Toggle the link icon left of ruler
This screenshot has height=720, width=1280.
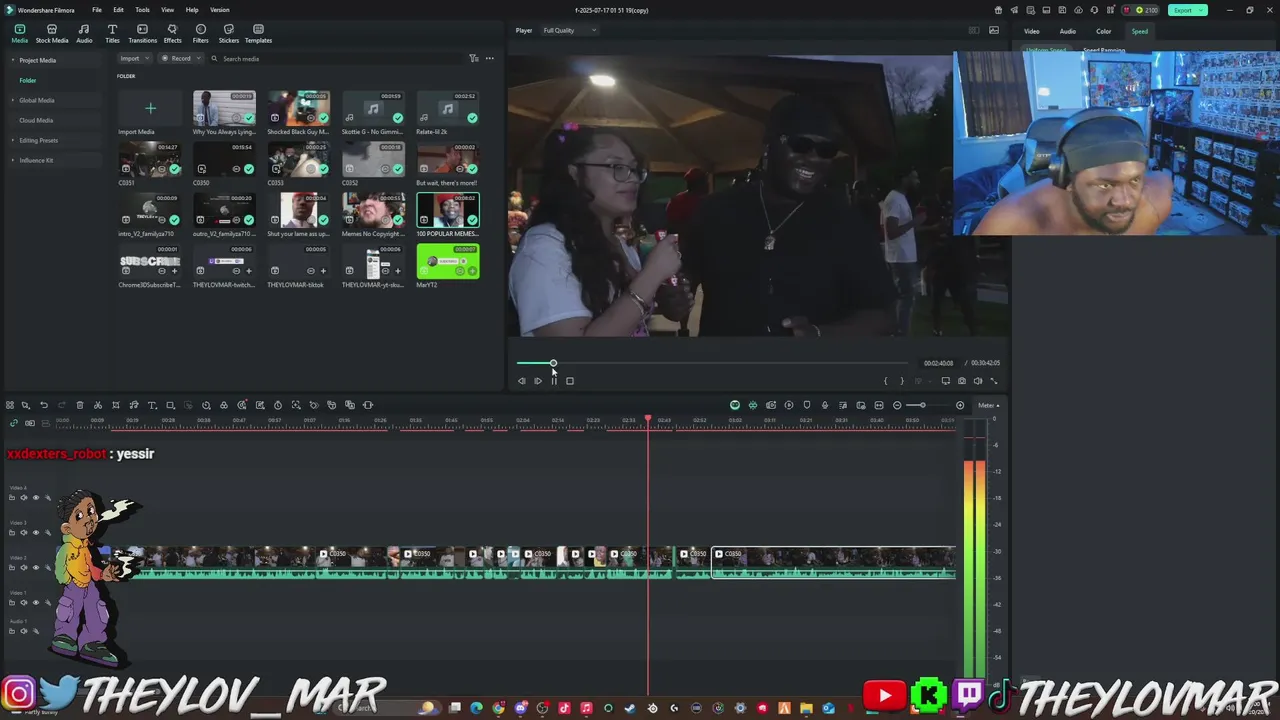pyautogui.click(x=14, y=423)
